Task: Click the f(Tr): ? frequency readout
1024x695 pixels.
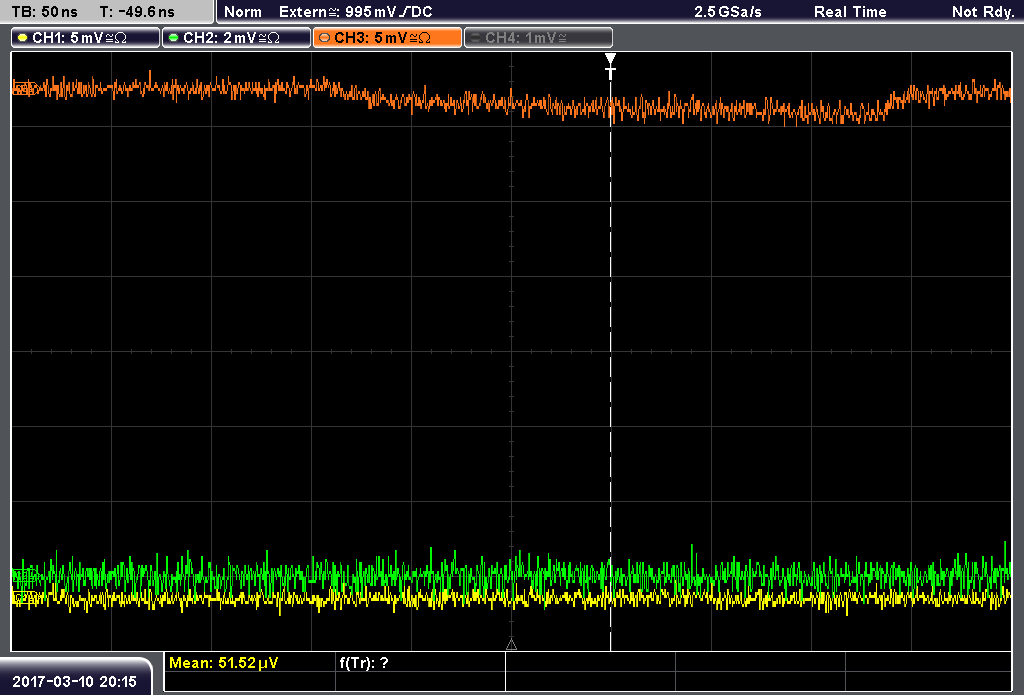Action: tap(364, 663)
